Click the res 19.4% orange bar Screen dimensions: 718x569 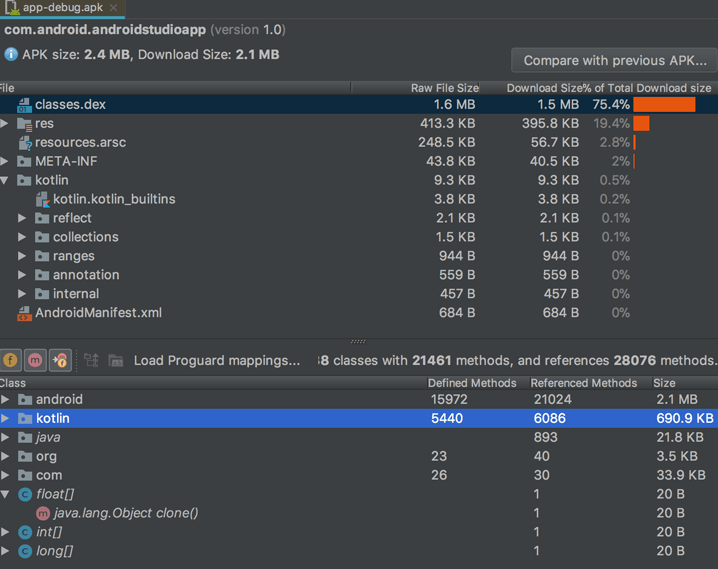(642, 123)
